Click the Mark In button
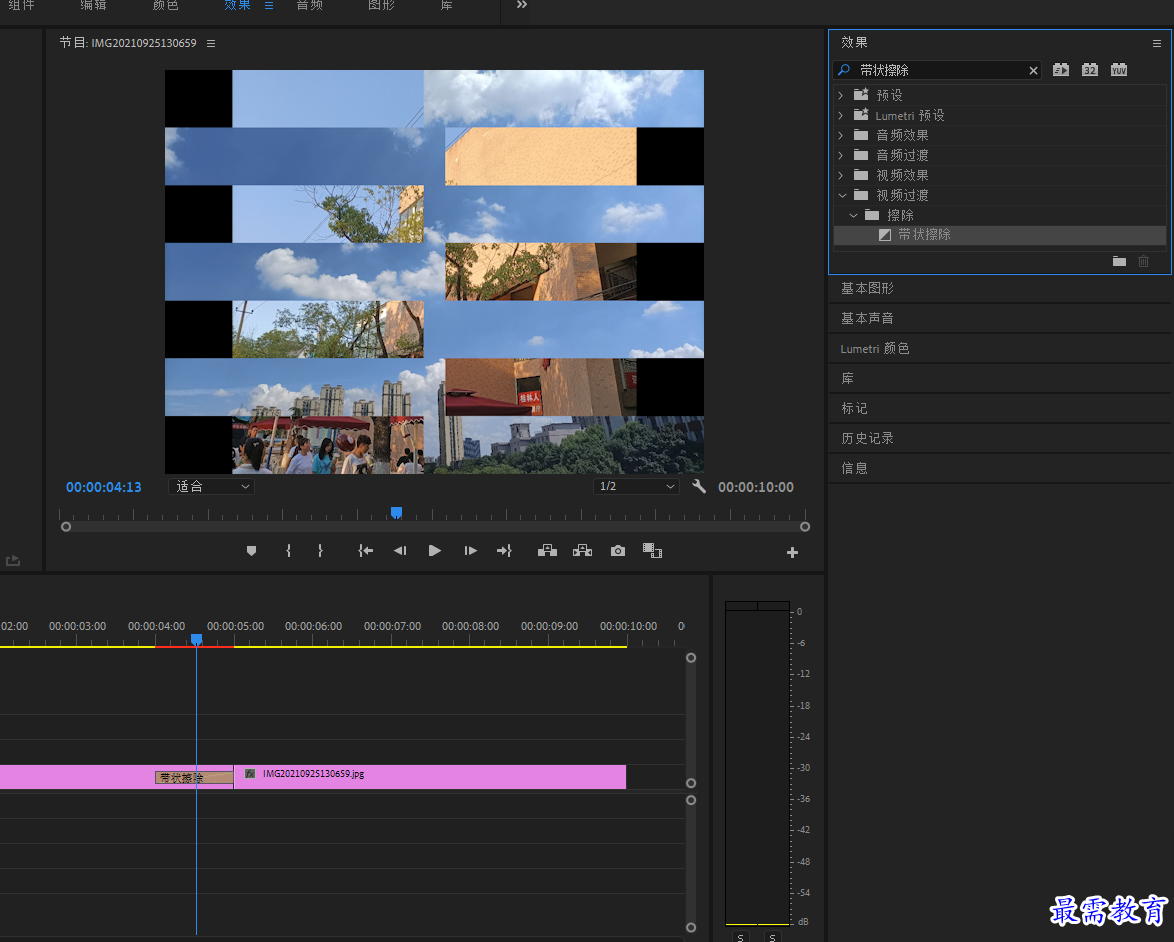 coord(288,551)
